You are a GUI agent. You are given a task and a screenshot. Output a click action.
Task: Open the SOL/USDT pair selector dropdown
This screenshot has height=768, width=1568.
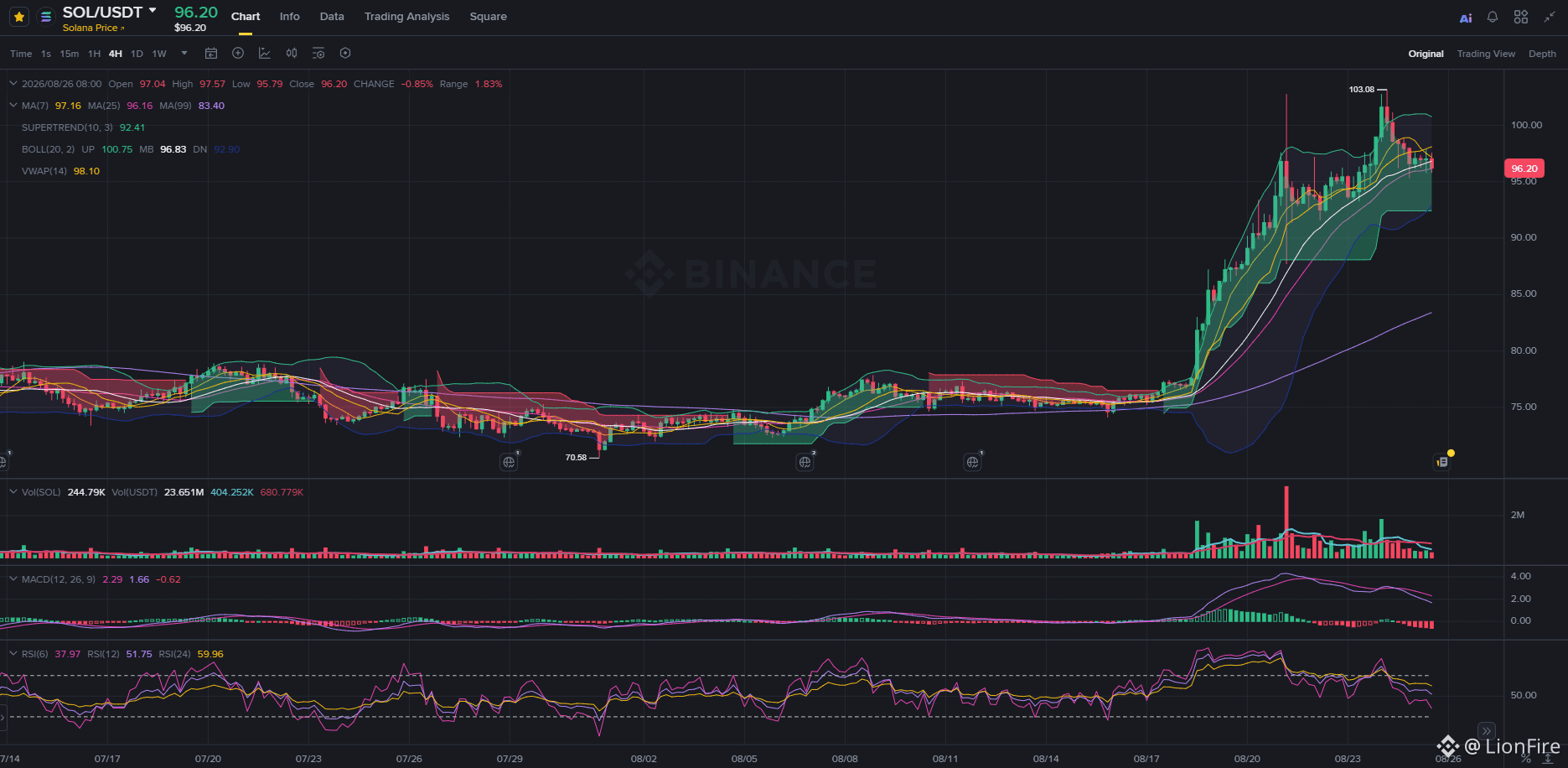click(110, 12)
